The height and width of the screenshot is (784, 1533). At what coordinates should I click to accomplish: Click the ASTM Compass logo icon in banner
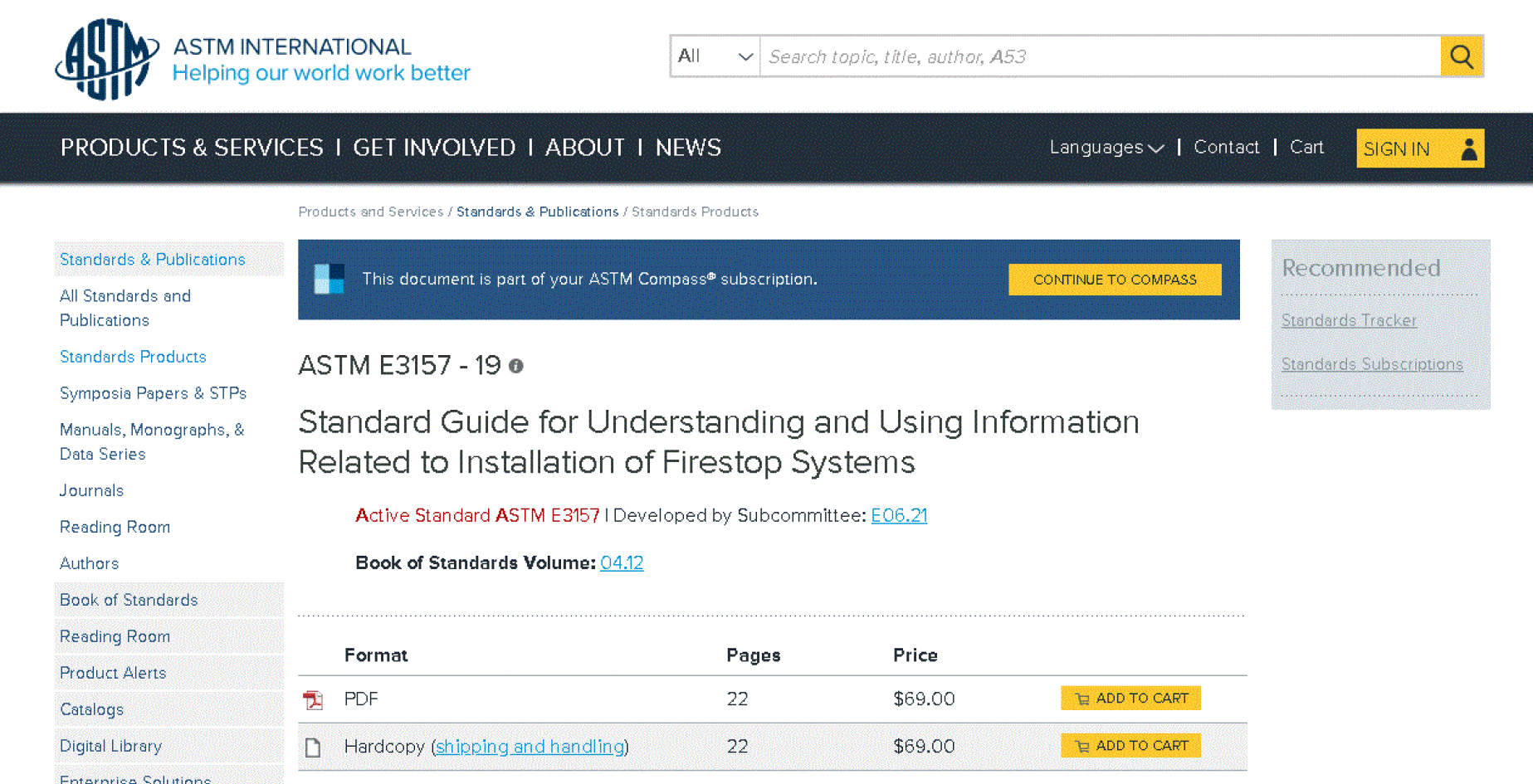pos(329,280)
